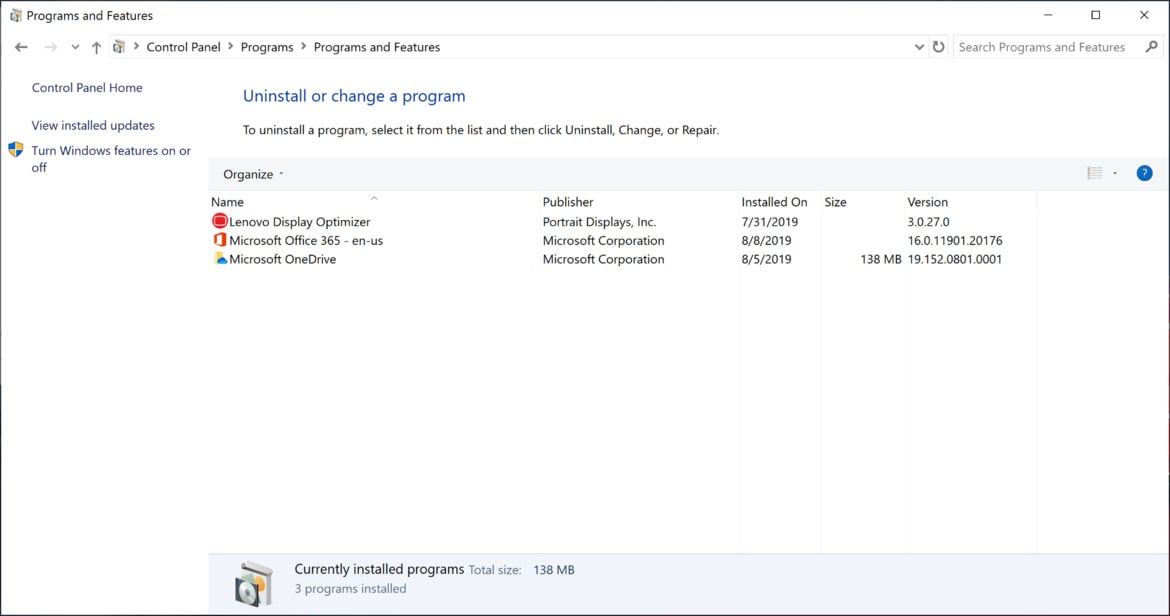Open the Organize dropdown menu
Image resolution: width=1170 pixels, height=616 pixels.
[x=254, y=174]
